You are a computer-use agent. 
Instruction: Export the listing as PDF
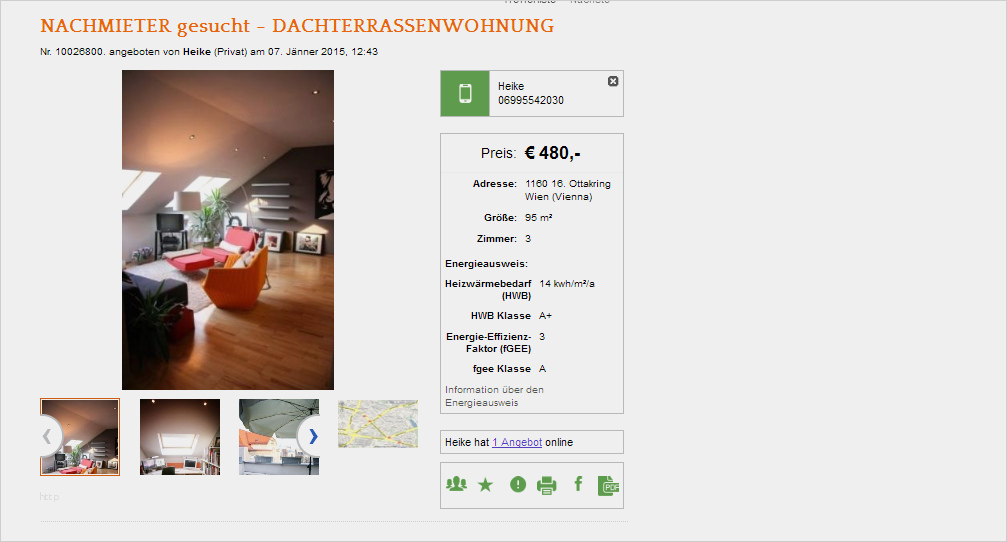pyautogui.click(x=608, y=485)
